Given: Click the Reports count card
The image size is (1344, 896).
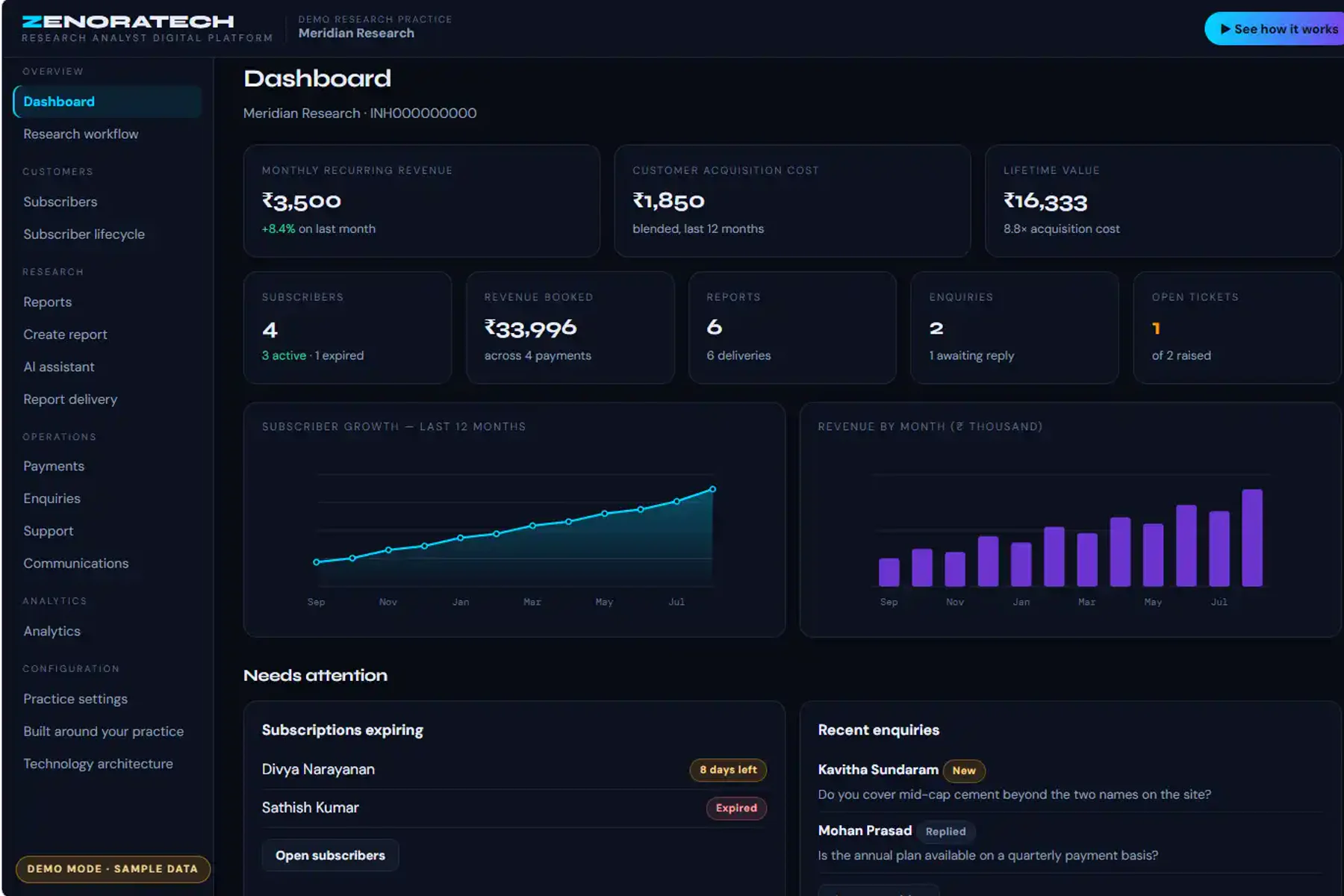Looking at the screenshot, I should (x=792, y=328).
